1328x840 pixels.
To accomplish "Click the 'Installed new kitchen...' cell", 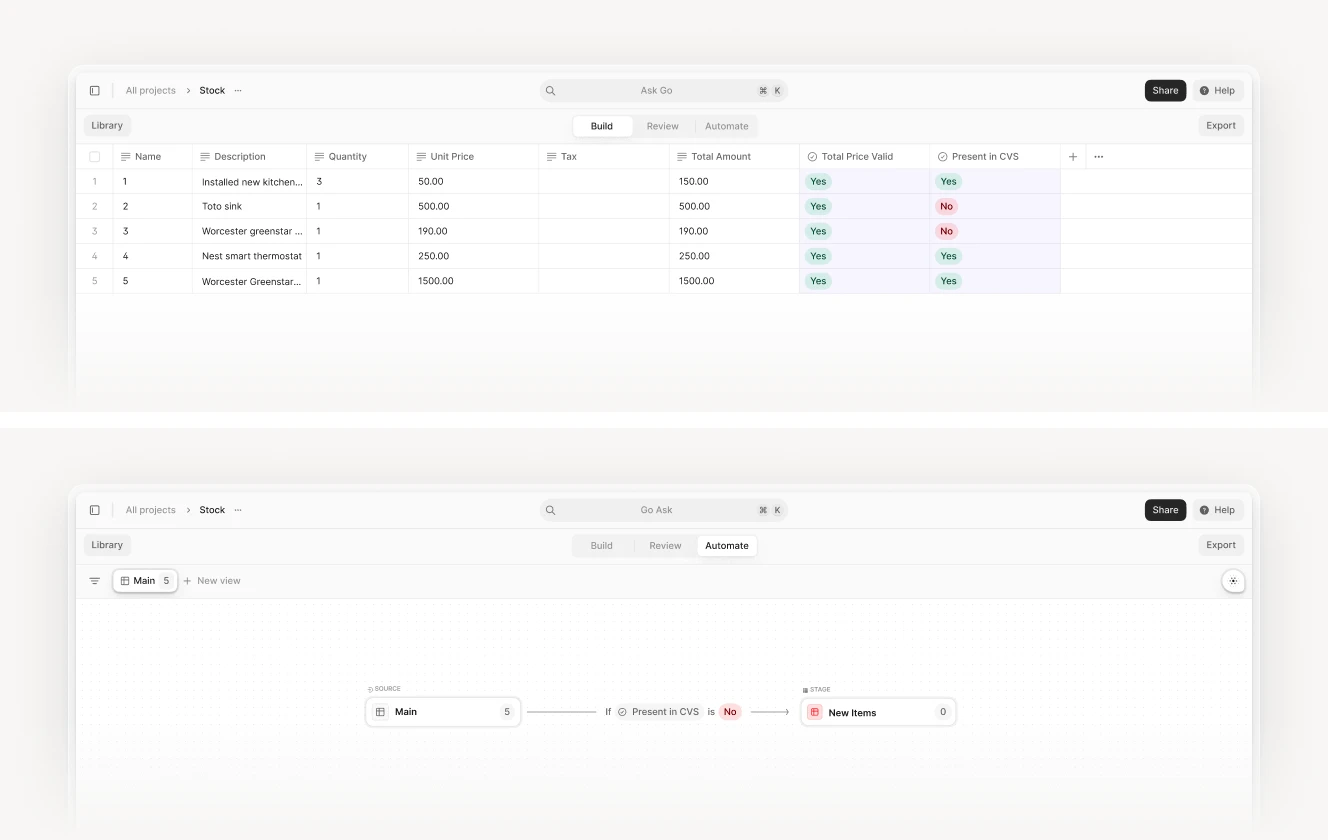I will click(250, 182).
